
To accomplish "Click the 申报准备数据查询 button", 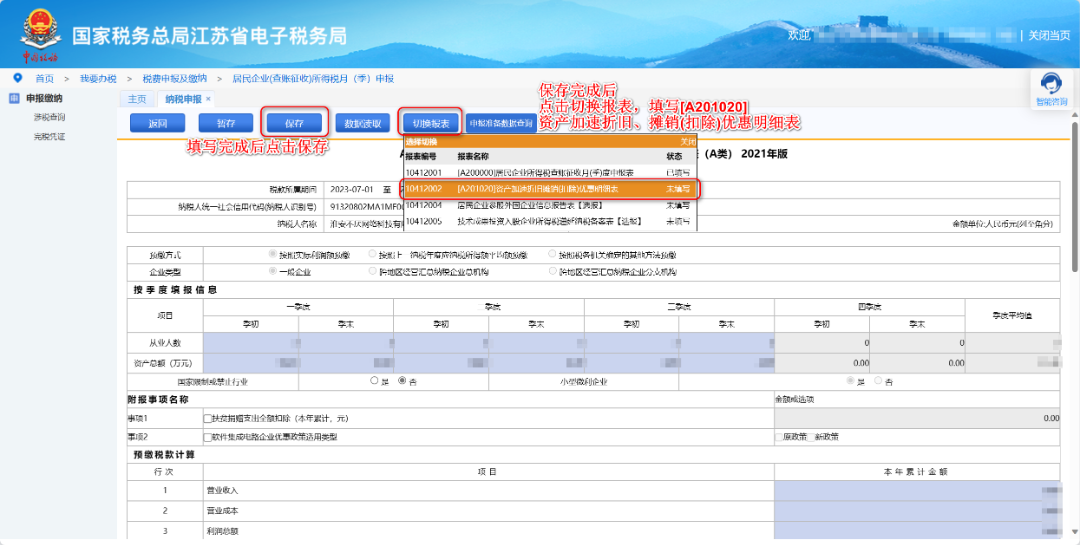I will [501, 123].
